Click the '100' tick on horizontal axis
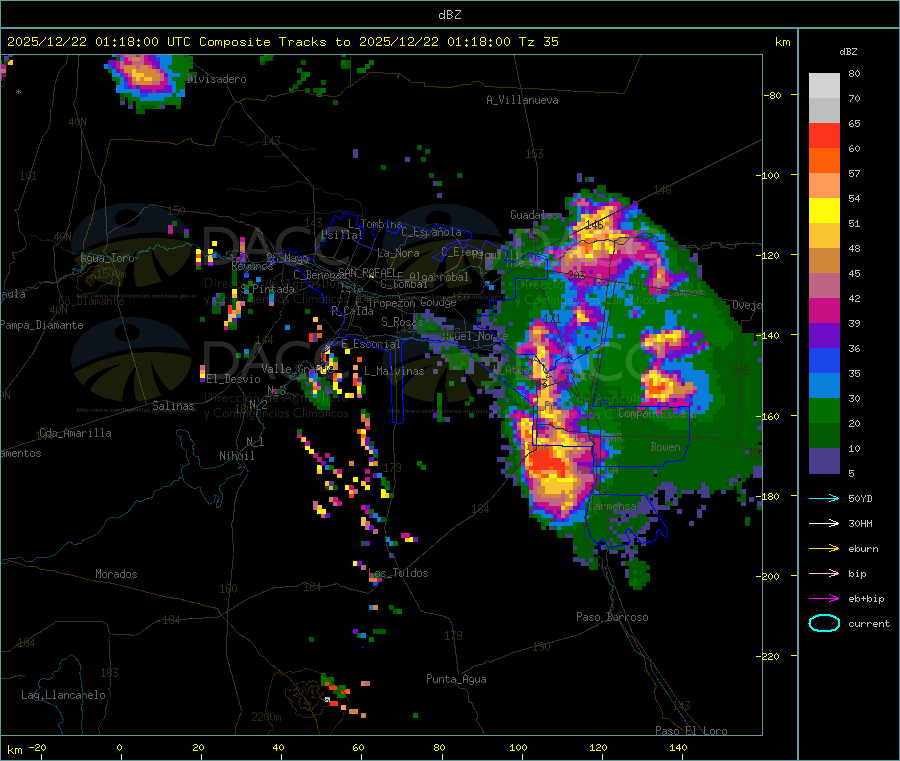 pos(518,747)
